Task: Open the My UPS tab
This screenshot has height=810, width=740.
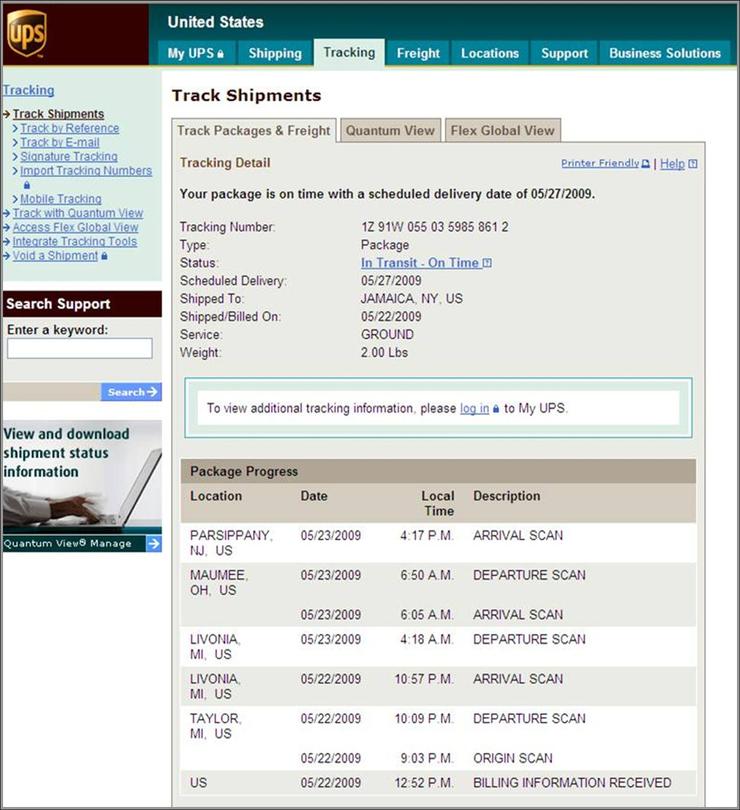Action: pyautogui.click(x=196, y=53)
